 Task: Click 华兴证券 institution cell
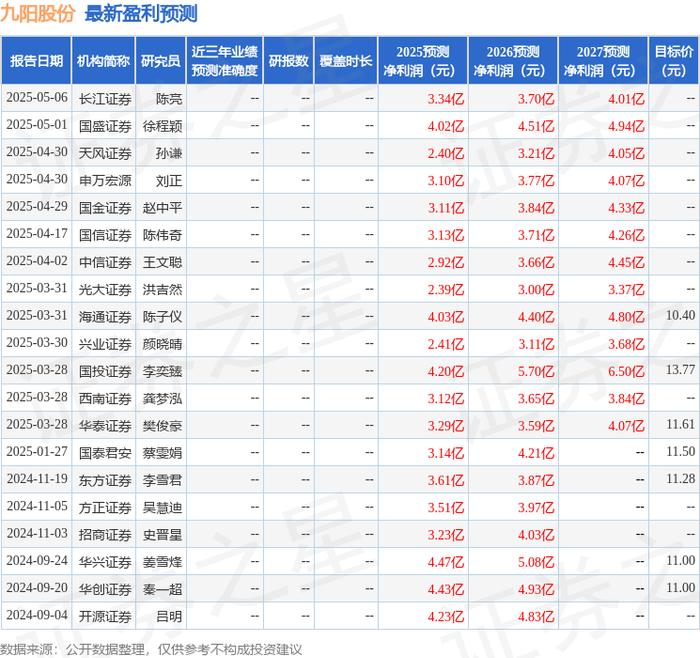coord(105,562)
